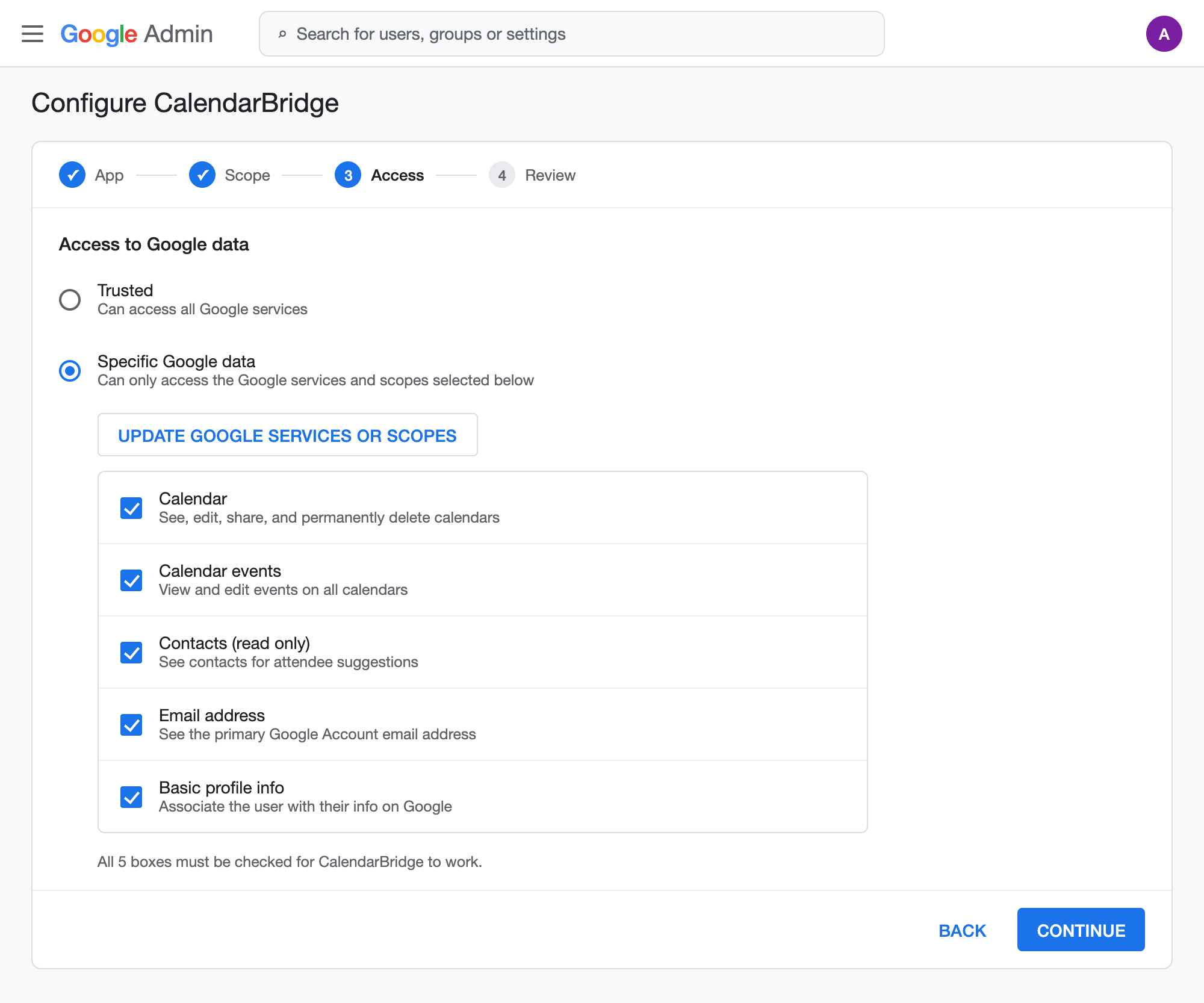
Task: Toggle the Basic profile info checkbox
Action: tap(131, 797)
